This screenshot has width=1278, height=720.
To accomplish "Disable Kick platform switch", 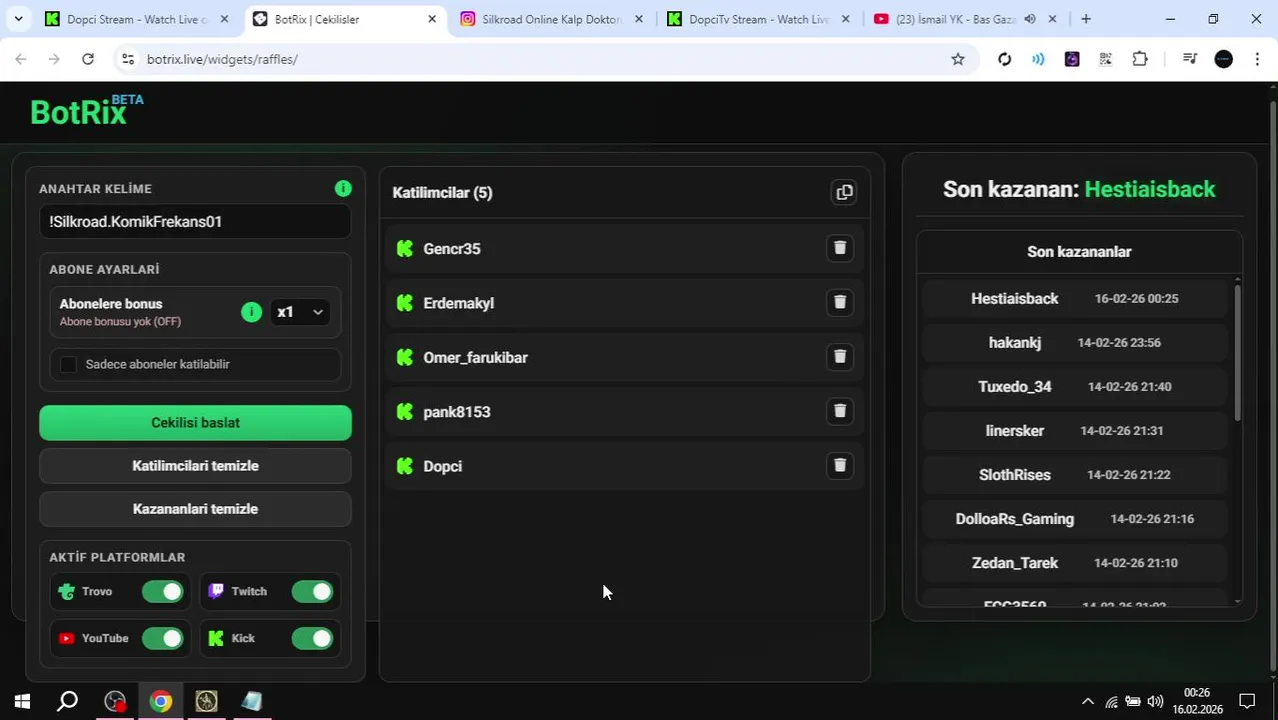I will [x=312, y=638].
